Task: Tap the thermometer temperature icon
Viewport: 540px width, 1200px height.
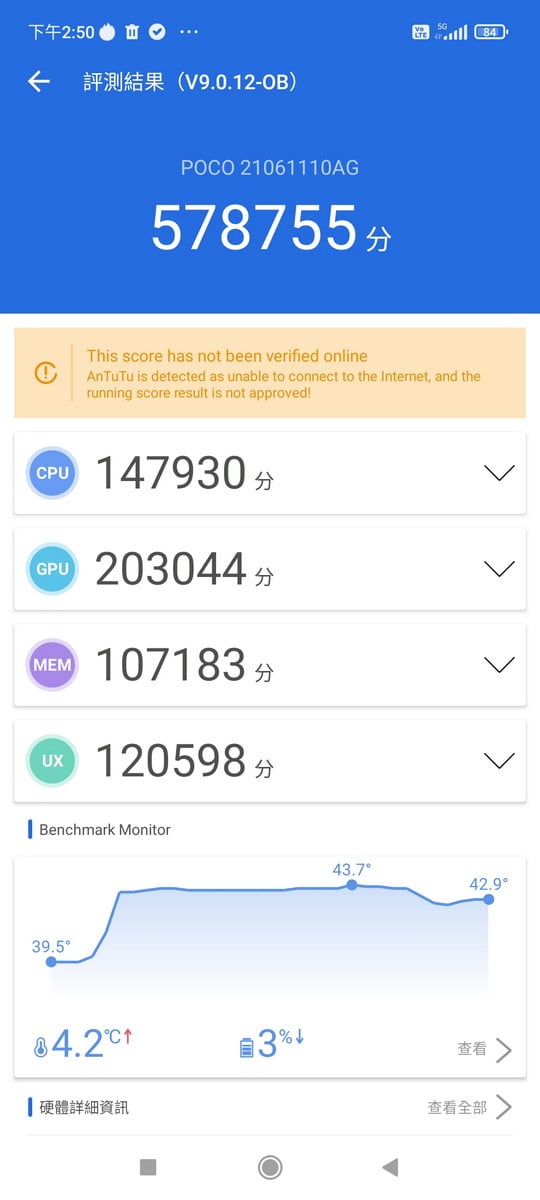Action: coord(40,1048)
